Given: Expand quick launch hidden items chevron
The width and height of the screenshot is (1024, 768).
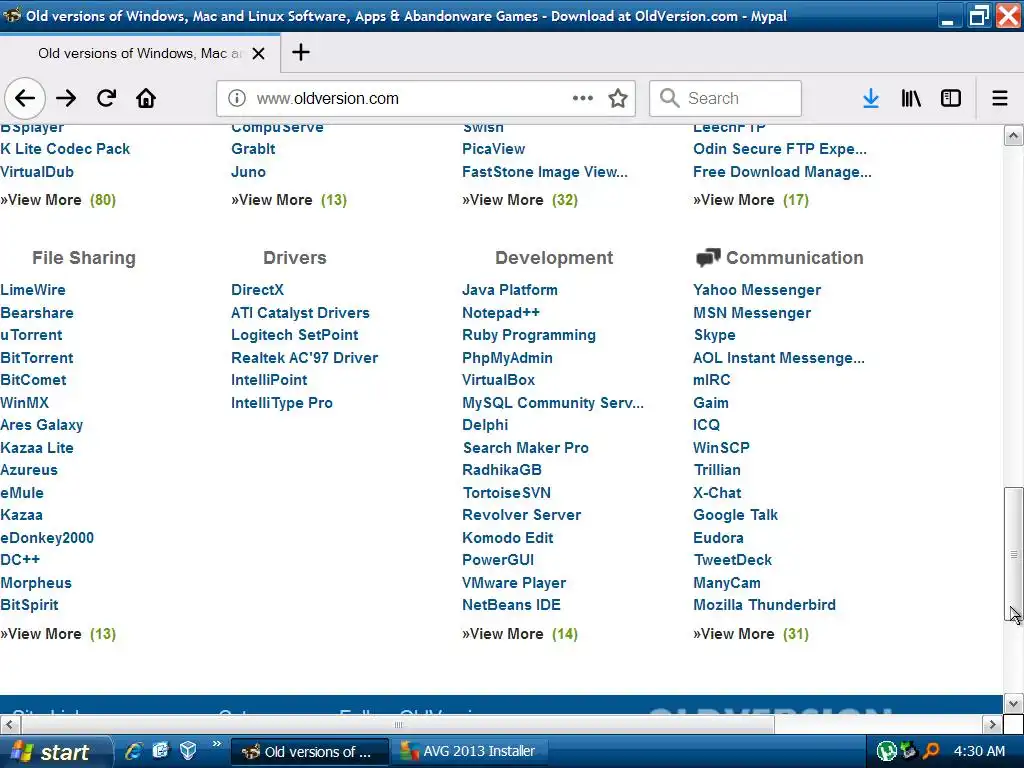Looking at the screenshot, I should coord(217,744).
